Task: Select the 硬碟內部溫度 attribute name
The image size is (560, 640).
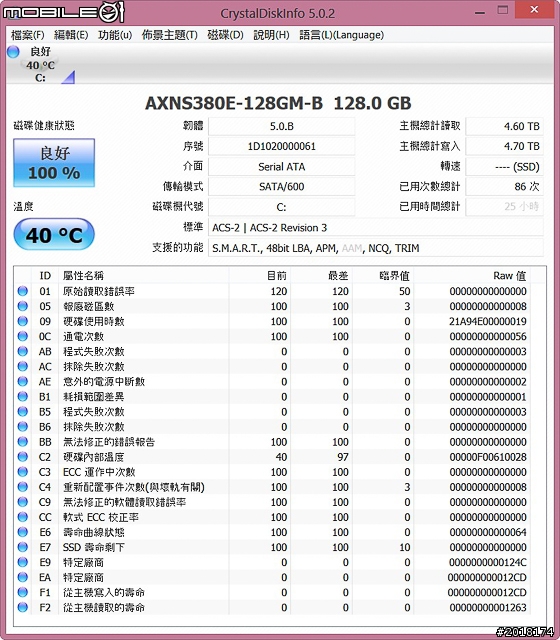Action: point(93,457)
